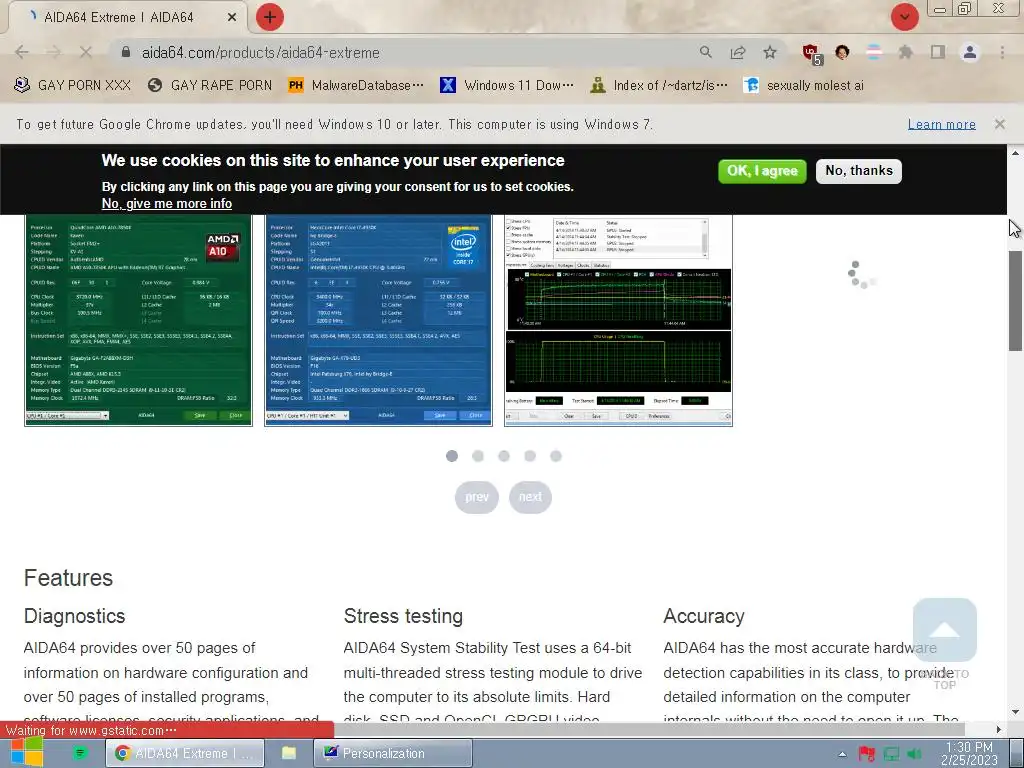Viewport: 1024px width, 768px height.
Task: Open a new tab with the red plus button
Action: (x=270, y=17)
